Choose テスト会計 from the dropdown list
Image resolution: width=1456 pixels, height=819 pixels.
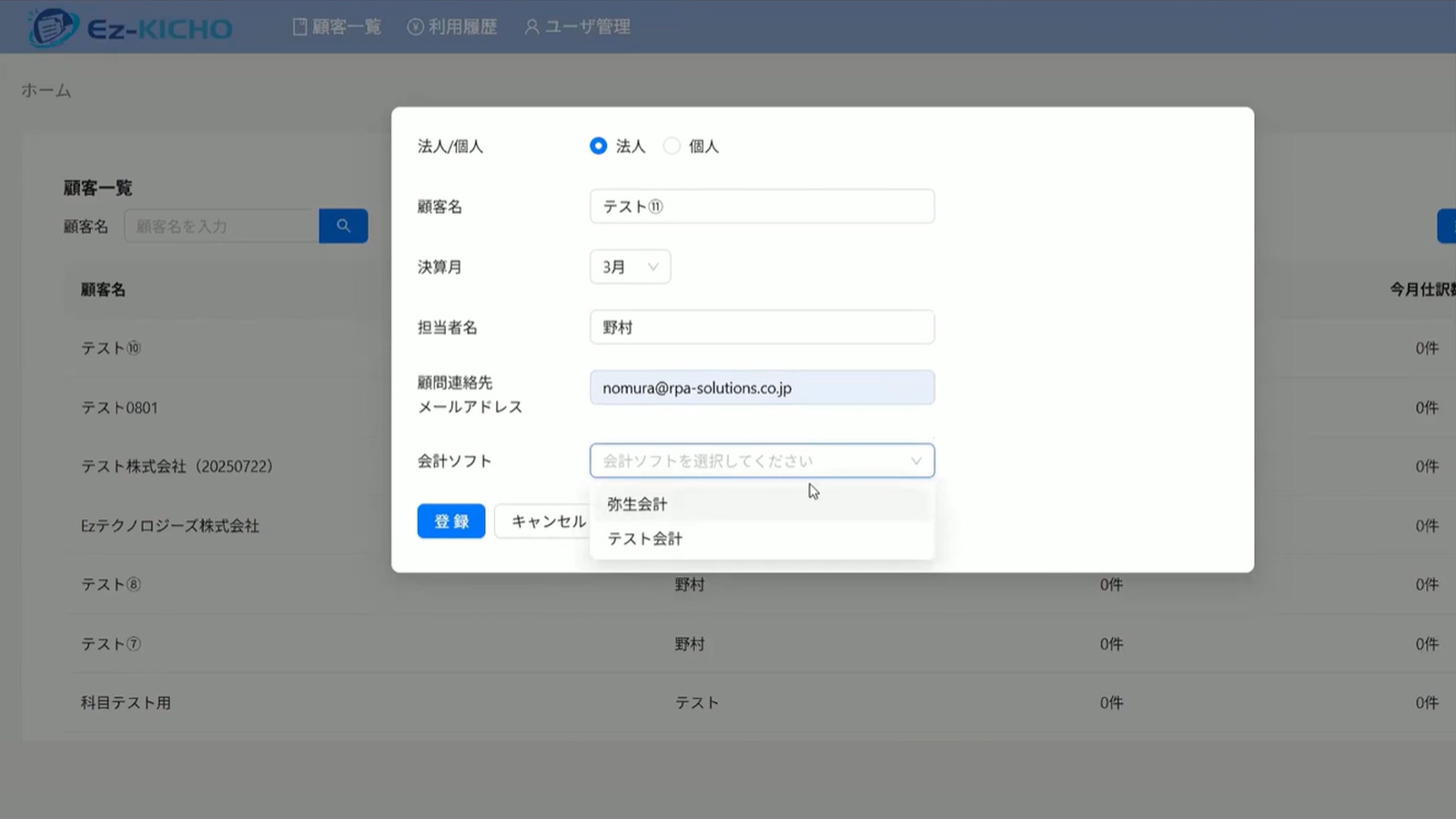(x=644, y=539)
